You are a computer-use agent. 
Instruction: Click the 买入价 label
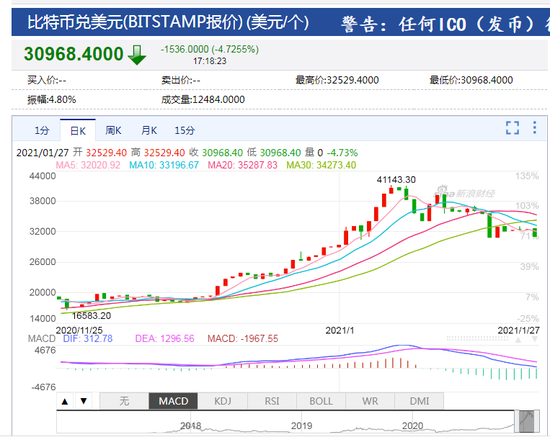47,80
